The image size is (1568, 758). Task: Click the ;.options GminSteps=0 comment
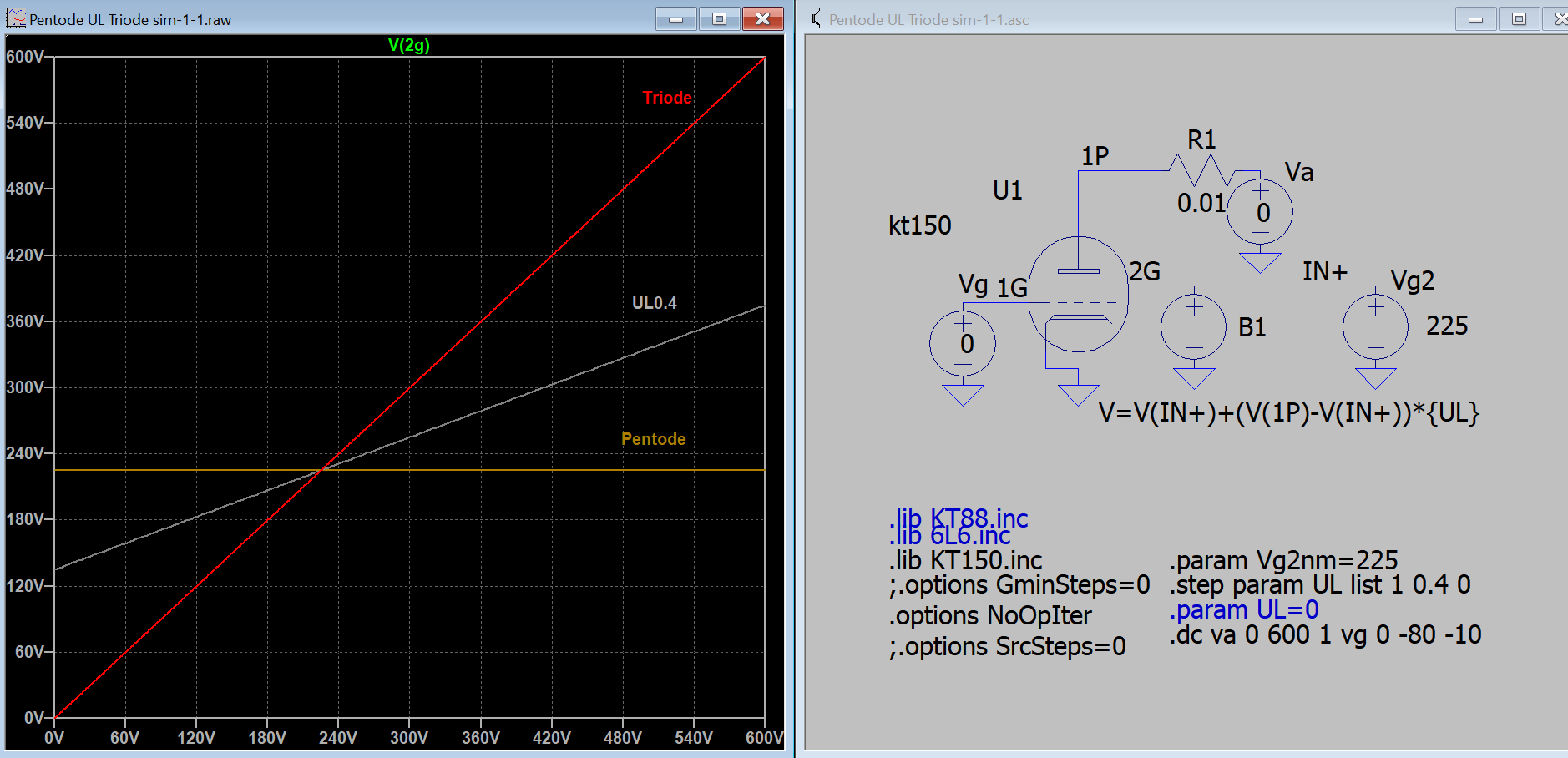[x=1019, y=585]
